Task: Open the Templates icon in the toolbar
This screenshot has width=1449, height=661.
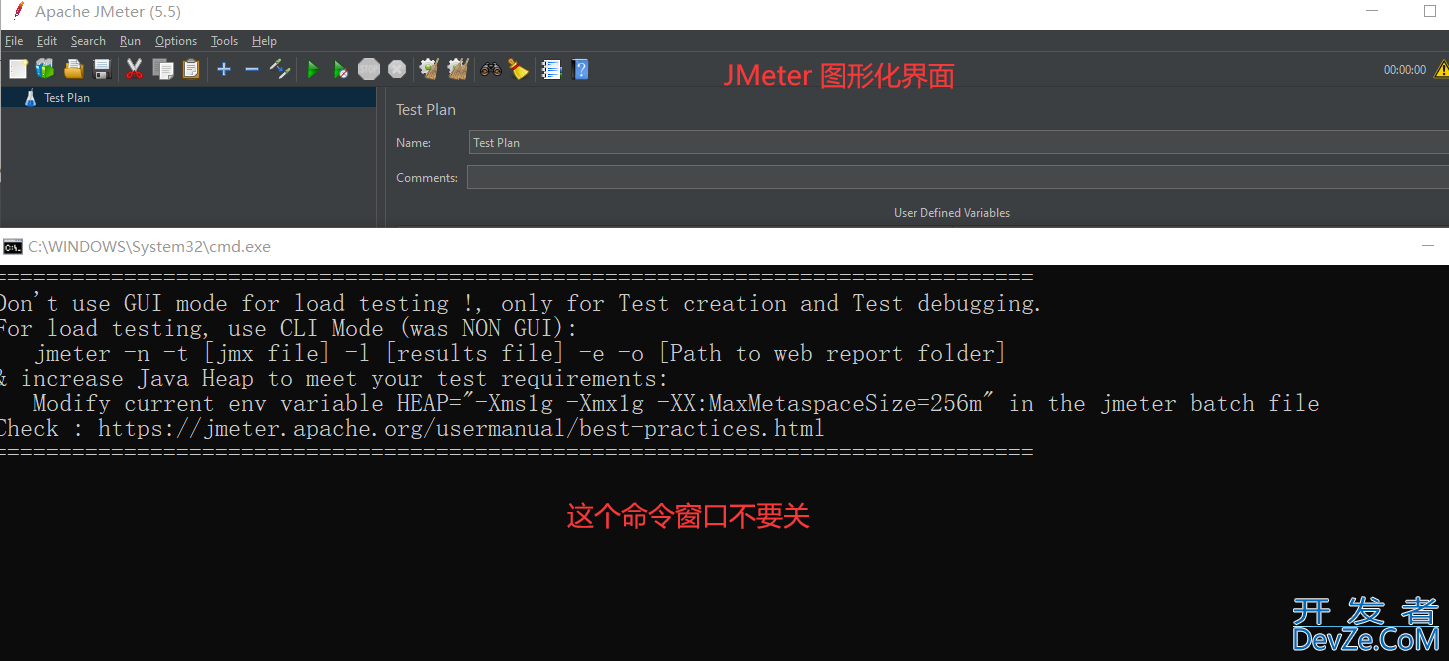Action: click(45, 69)
